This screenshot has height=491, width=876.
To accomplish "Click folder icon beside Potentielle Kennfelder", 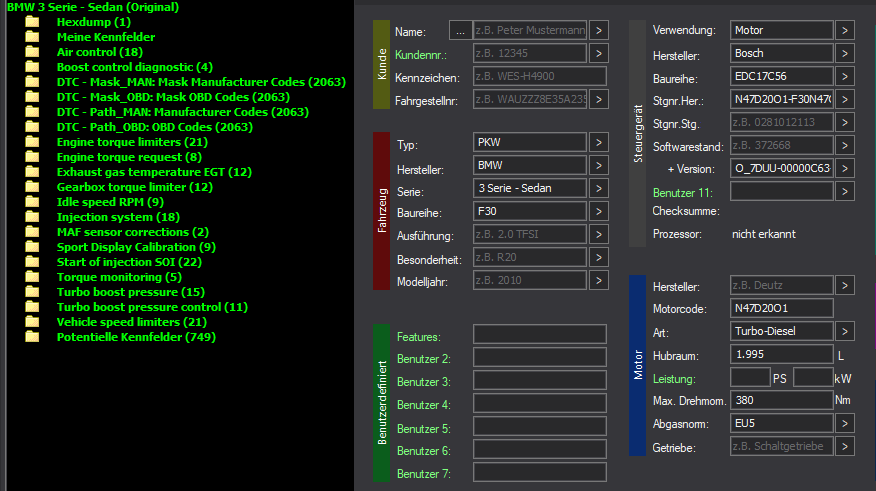I will point(32,337).
